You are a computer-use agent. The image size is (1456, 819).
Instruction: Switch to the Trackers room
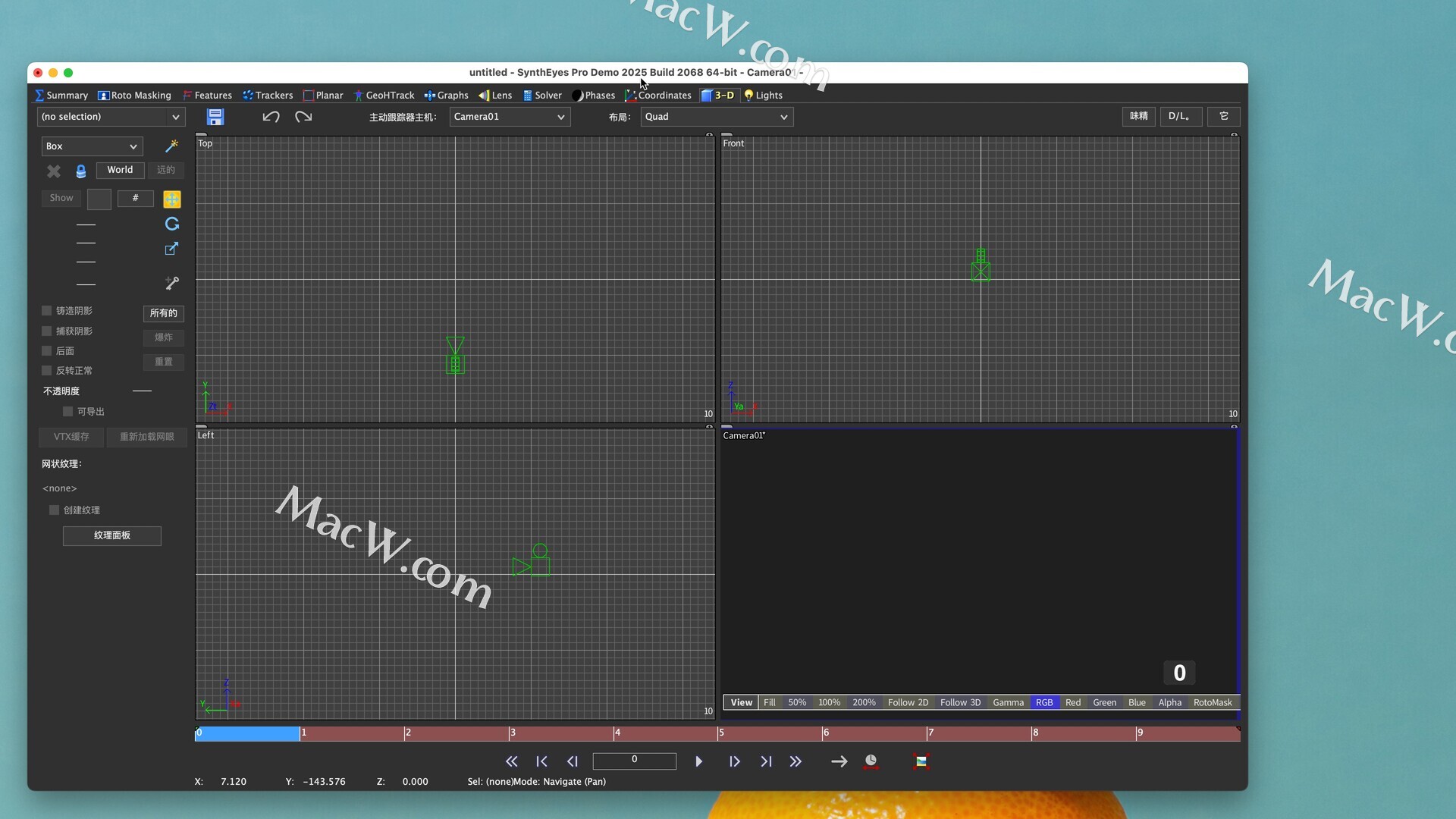[x=268, y=96]
